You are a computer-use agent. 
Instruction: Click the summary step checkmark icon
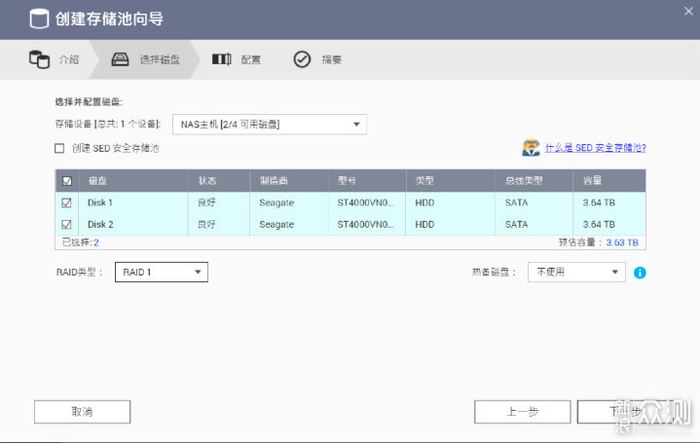[x=302, y=59]
